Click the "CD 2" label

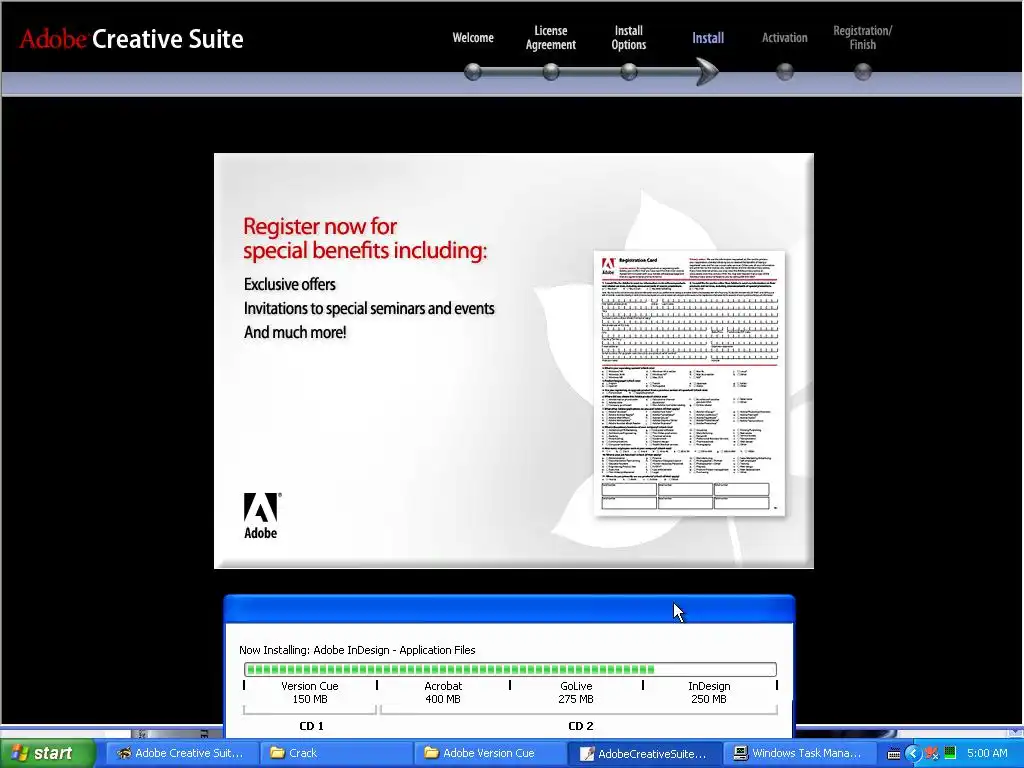click(x=581, y=726)
